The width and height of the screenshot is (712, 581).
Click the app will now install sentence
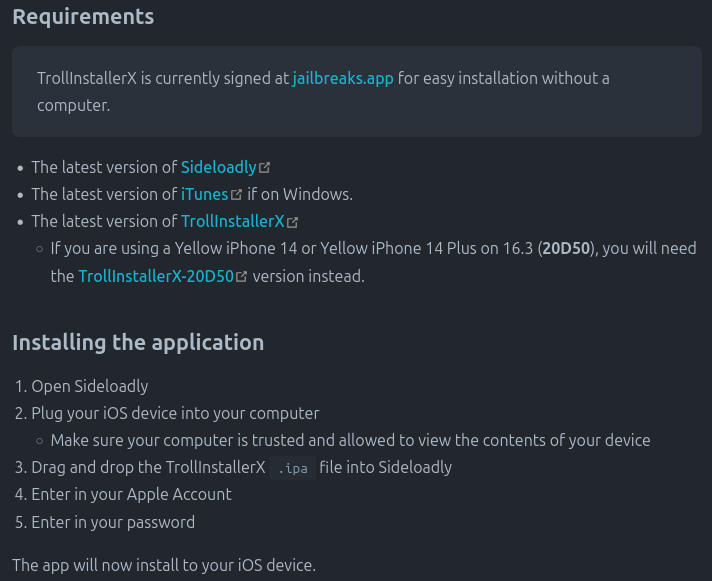[x=164, y=565]
